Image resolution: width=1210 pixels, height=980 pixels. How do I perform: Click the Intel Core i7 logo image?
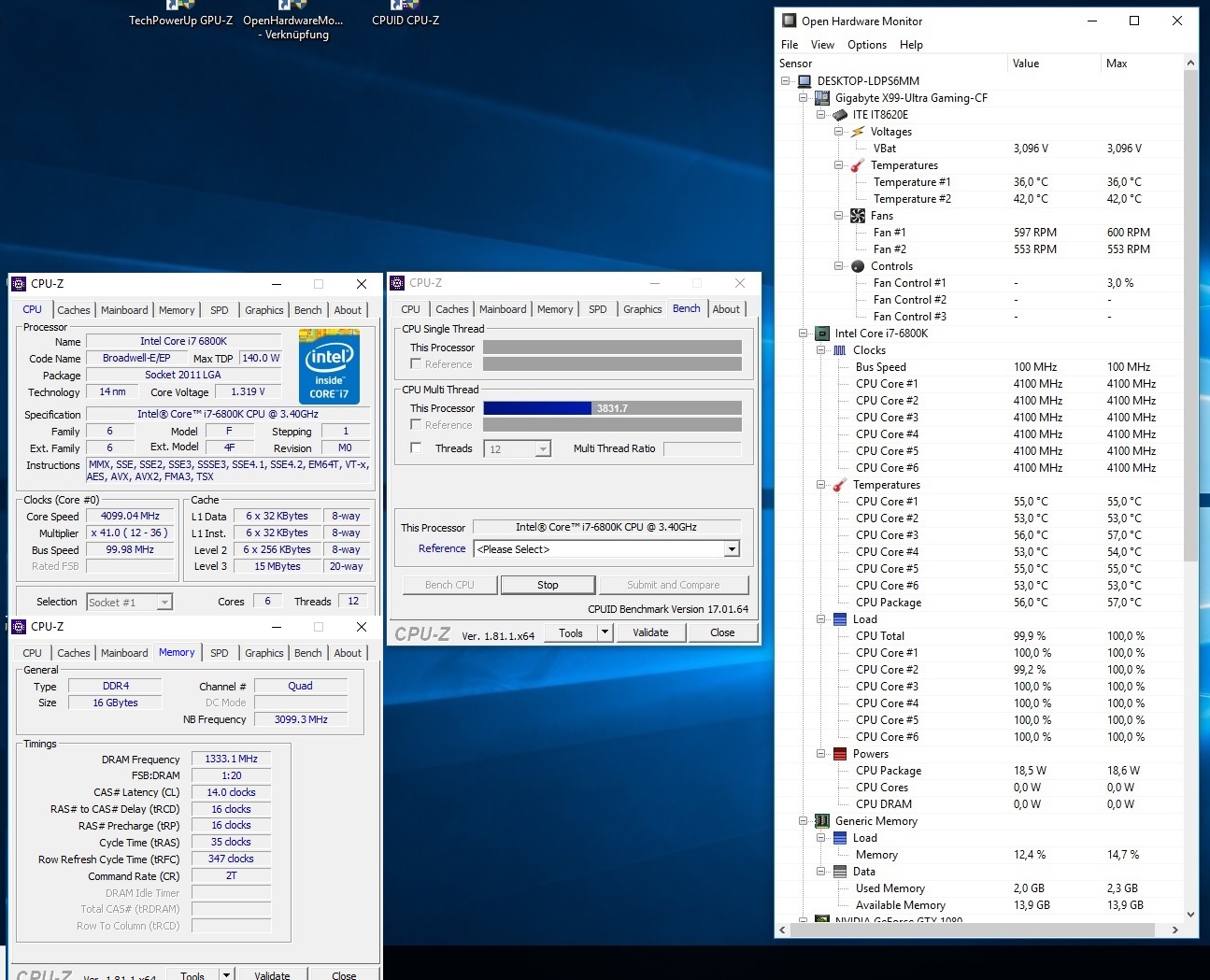coord(329,368)
